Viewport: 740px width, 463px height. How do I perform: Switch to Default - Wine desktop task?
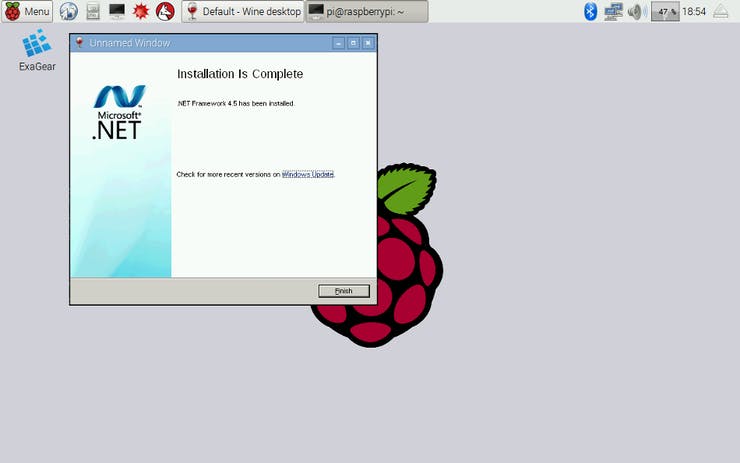(241, 12)
